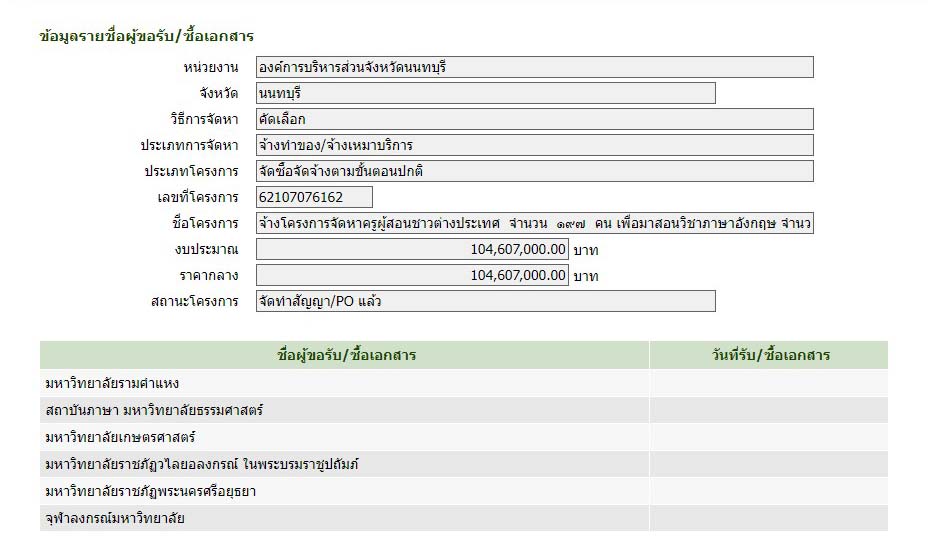Click the หน่วยงาน input field
The width and height of the screenshot is (928, 560).
pyautogui.click(x=534, y=67)
